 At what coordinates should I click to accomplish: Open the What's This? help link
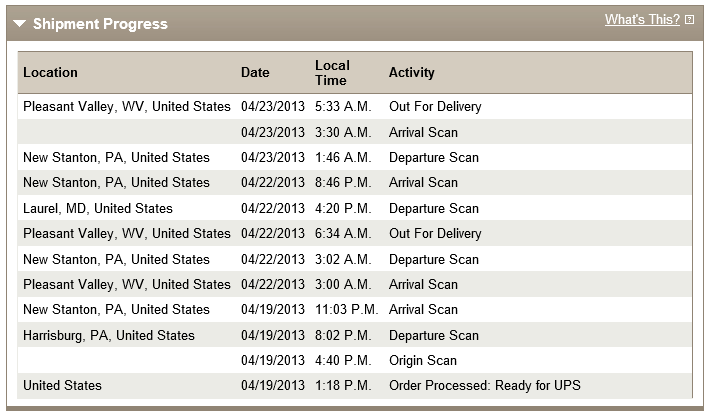(642, 19)
